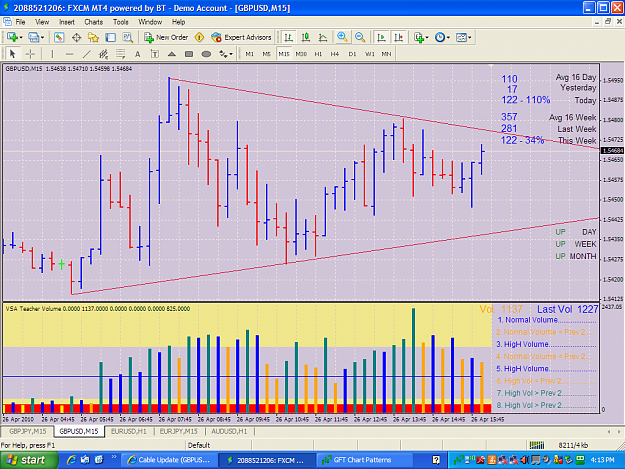Expand the New Chart dropdown arrow
This screenshot has width=625, height=469.
pyautogui.click(x=21, y=37)
